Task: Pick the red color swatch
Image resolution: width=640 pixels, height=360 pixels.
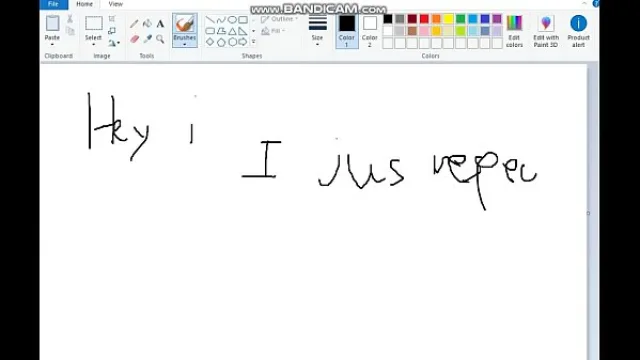Action: (424, 19)
